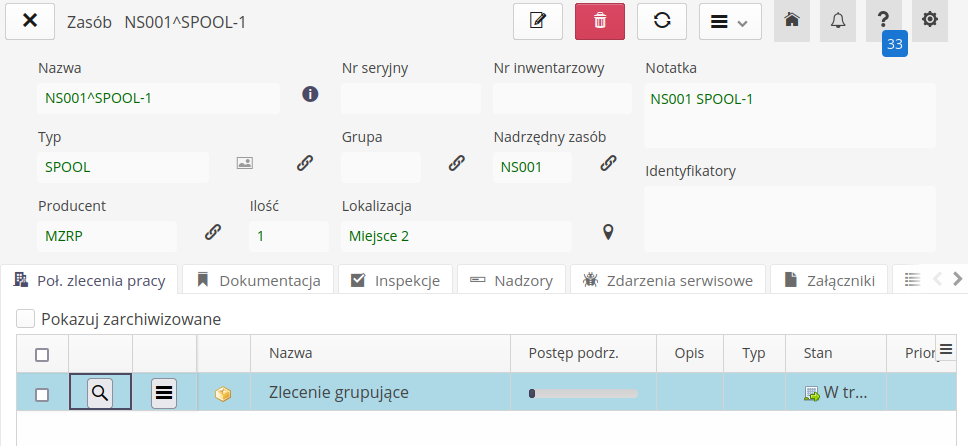Viewport: 968px width, 446px height.
Task: Open the magnifier on Zlecenie grupujące row
Action: pos(100,393)
